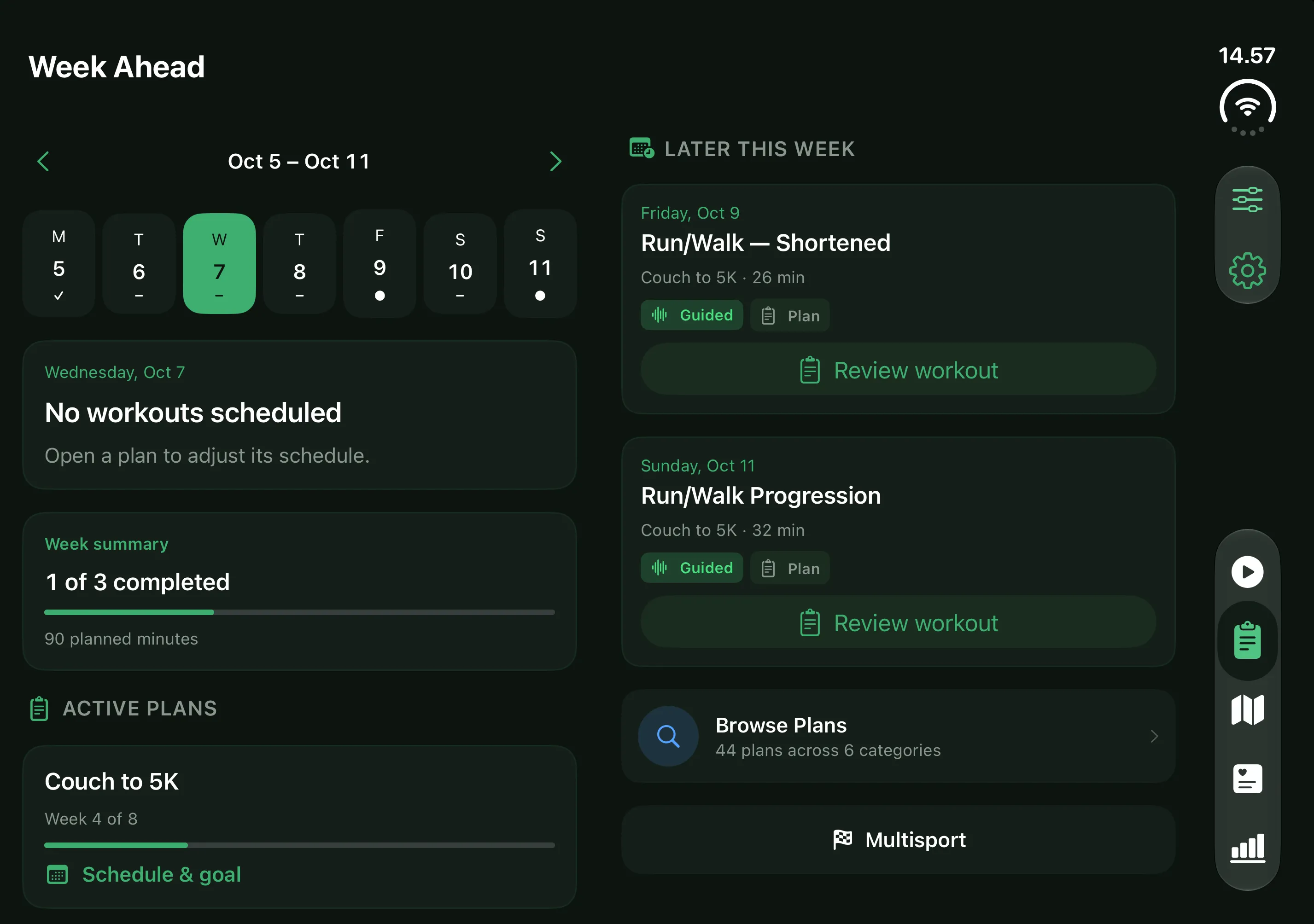Go to next week arrow
1314x924 pixels.
(555, 161)
